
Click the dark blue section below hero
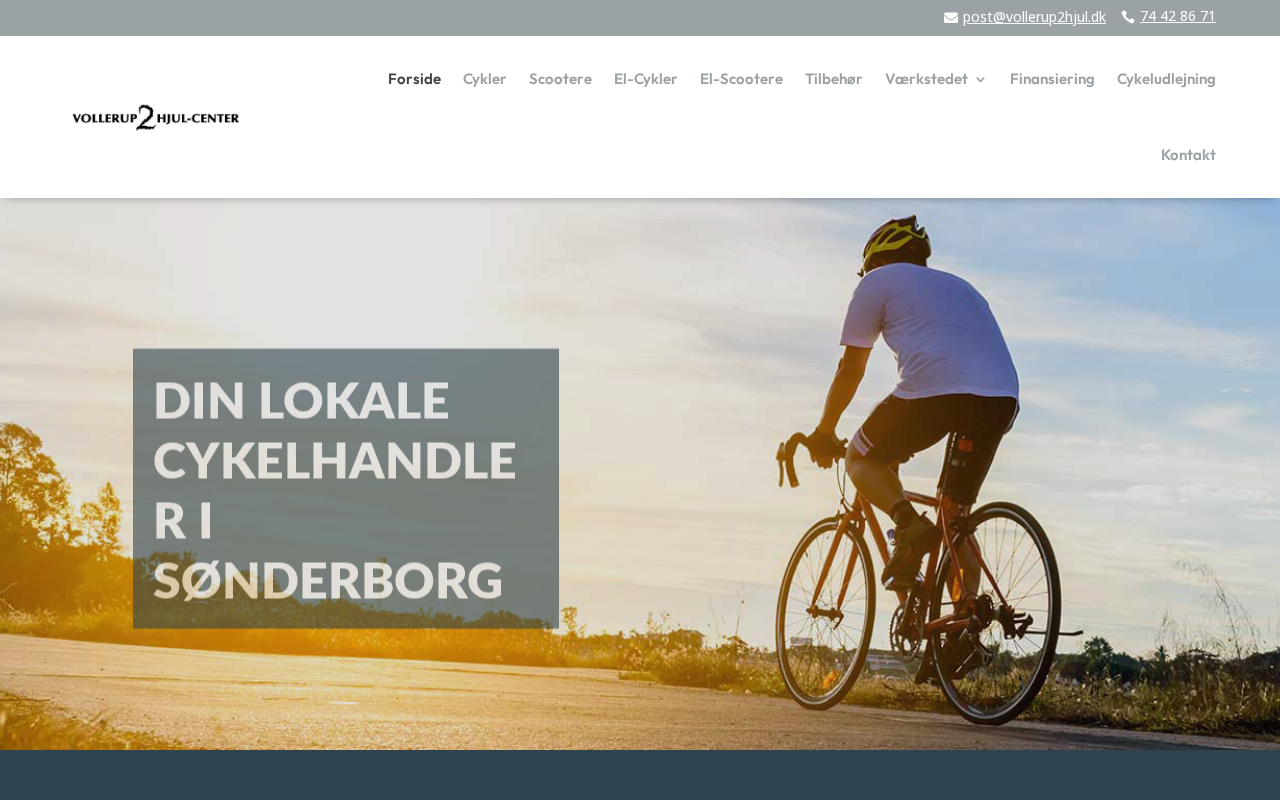click(640, 775)
